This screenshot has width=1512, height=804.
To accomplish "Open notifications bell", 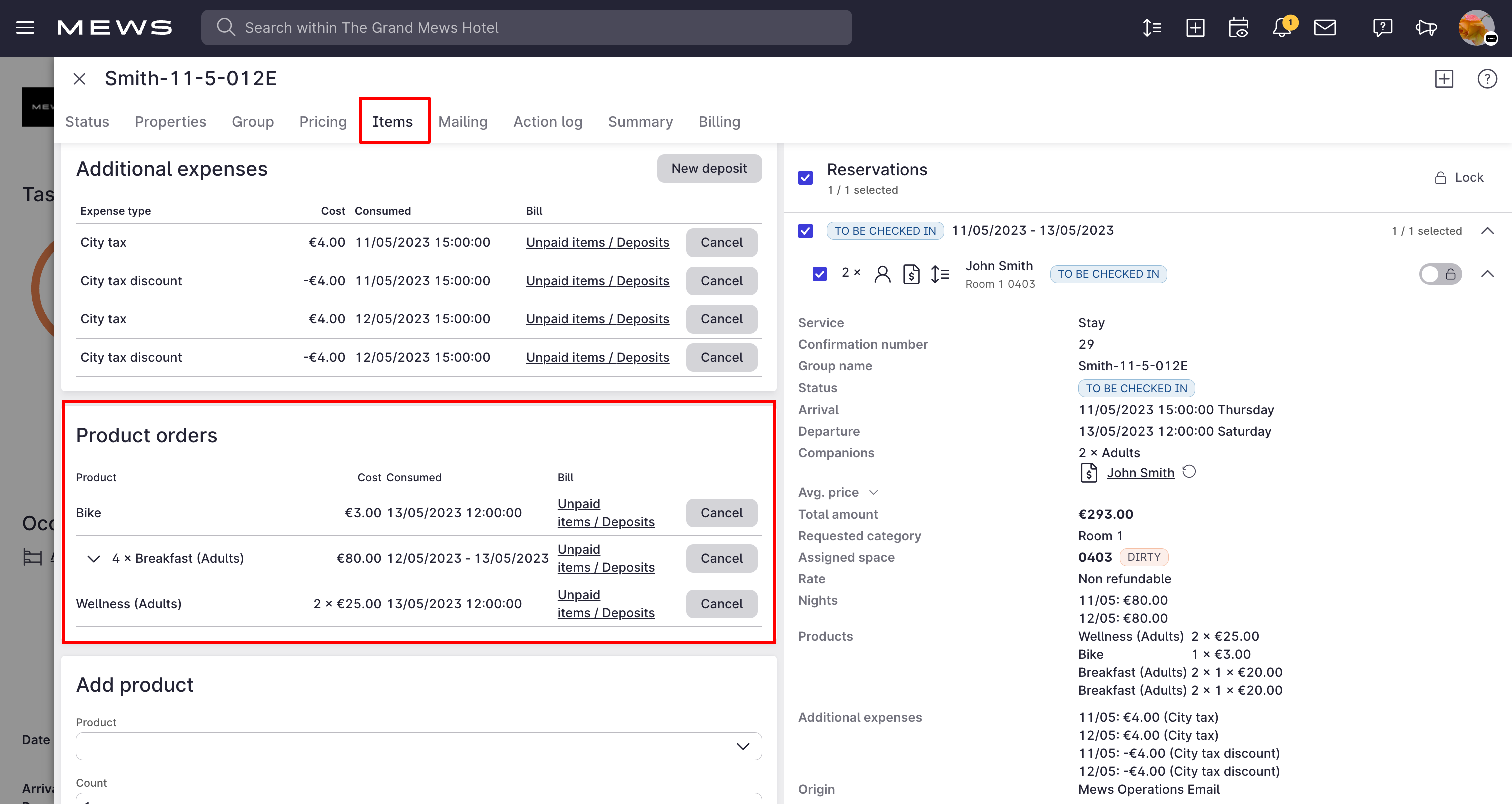I will [1282, 28].
